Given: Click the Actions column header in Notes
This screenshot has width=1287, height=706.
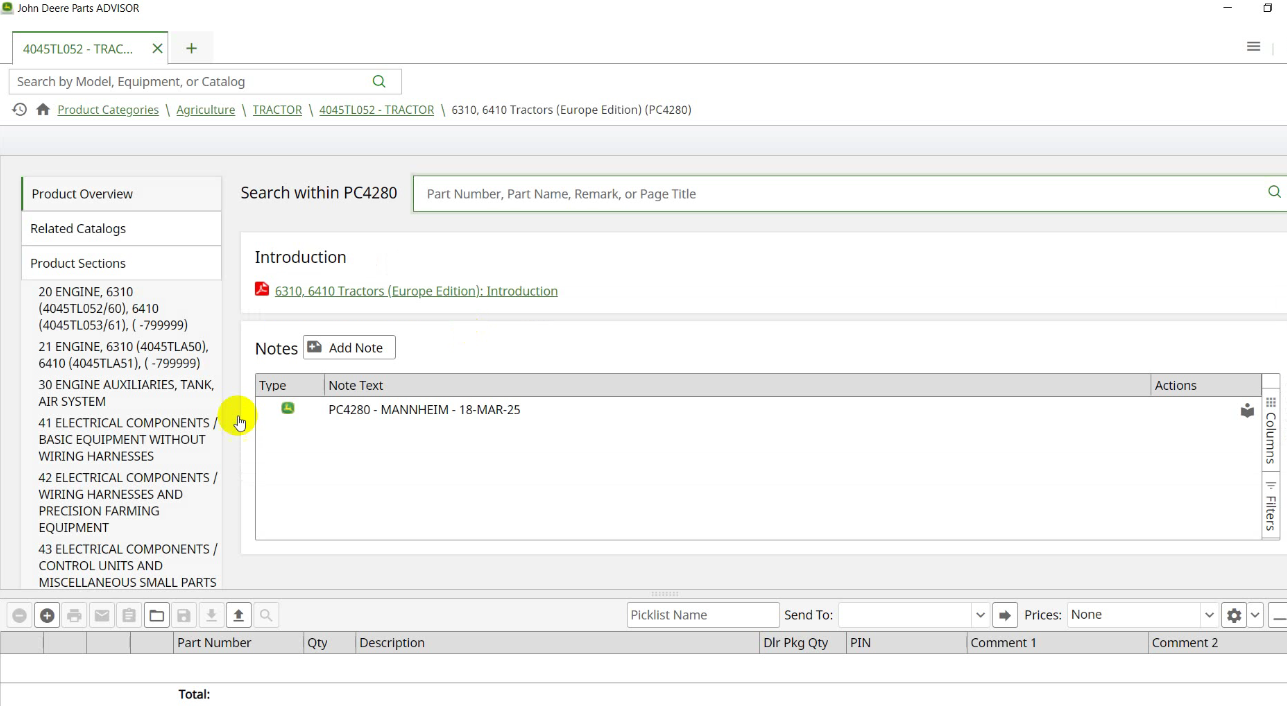Looking at the screenshot, I should tap(1206, 385).
